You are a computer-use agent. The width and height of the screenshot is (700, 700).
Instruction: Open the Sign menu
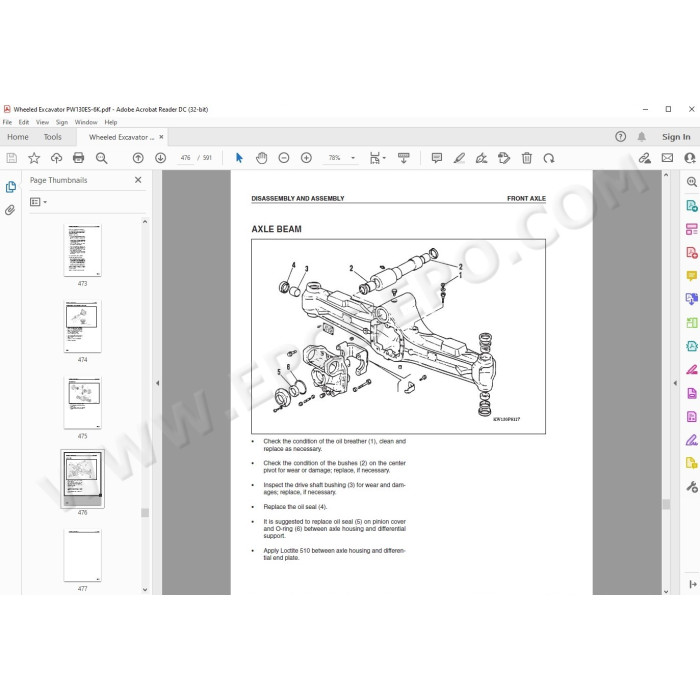[62, 122]
